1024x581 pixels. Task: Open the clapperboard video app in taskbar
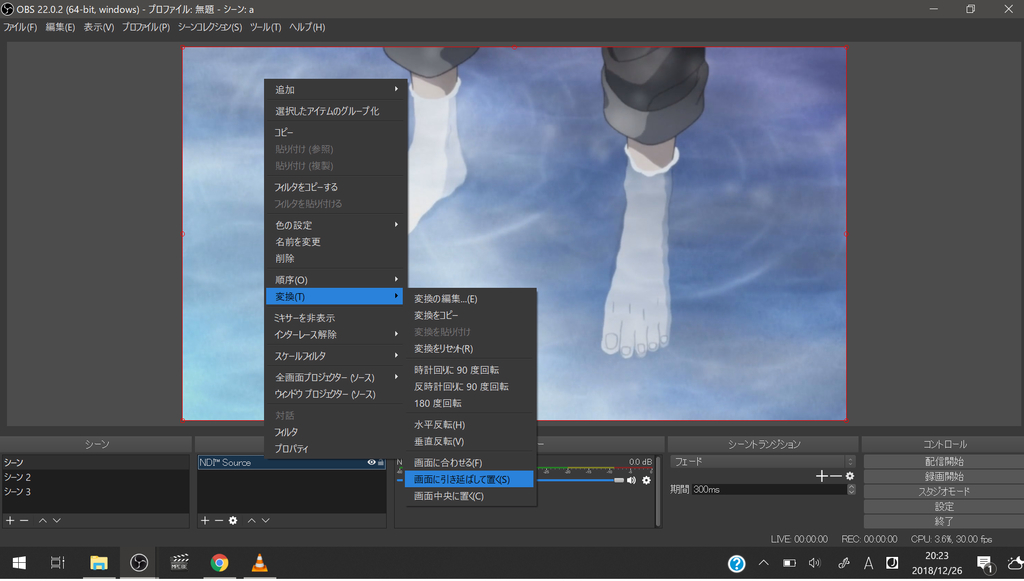pyautogui.click(x=179, y=563)
